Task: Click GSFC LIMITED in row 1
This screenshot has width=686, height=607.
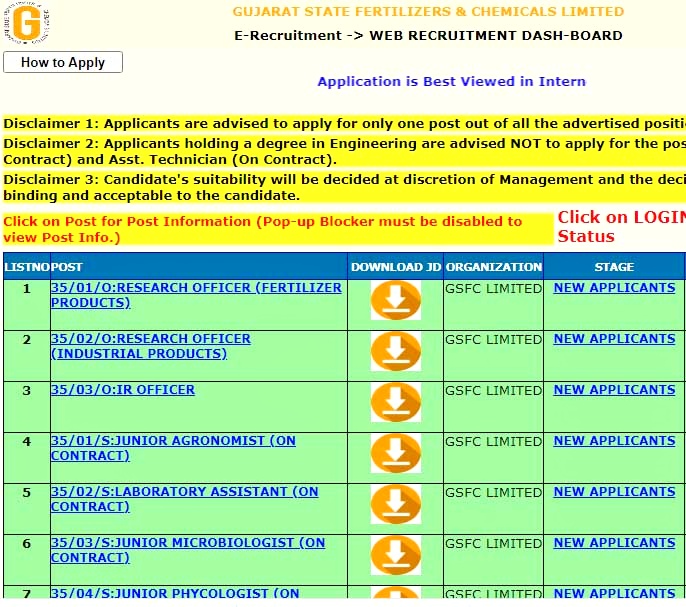Action: coord(494,289)
